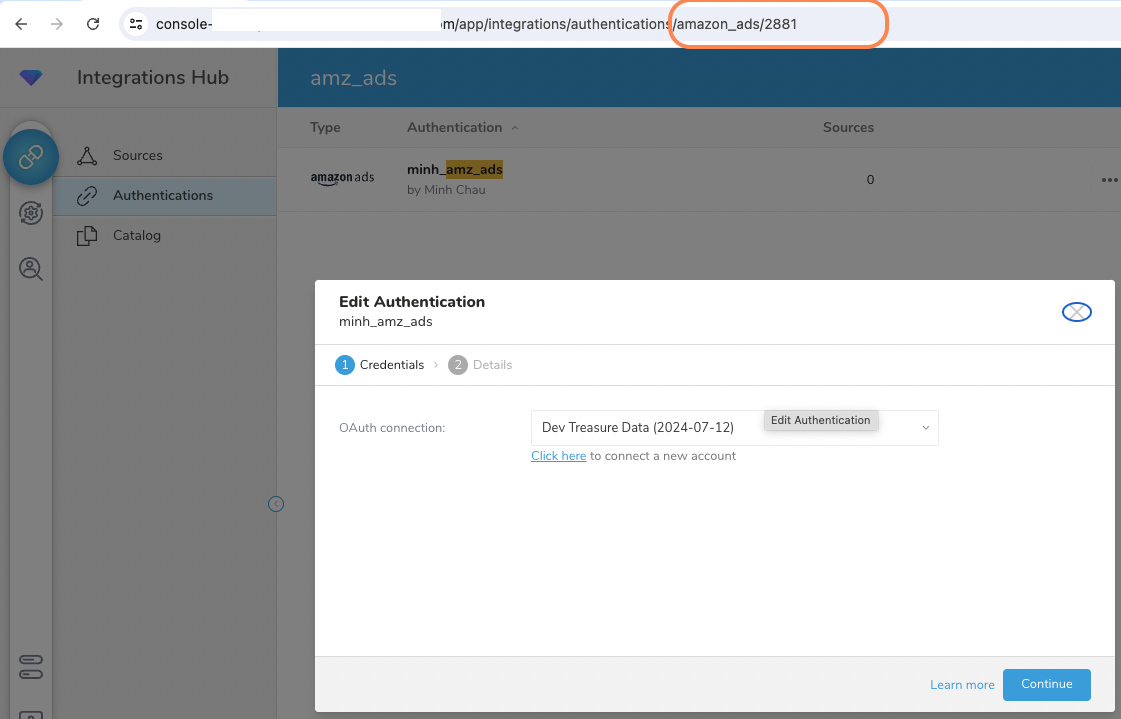This screenshot has width=1121, height=719.
Task: Click the Amazon Ads logo in table row
Action: [342, 178]
